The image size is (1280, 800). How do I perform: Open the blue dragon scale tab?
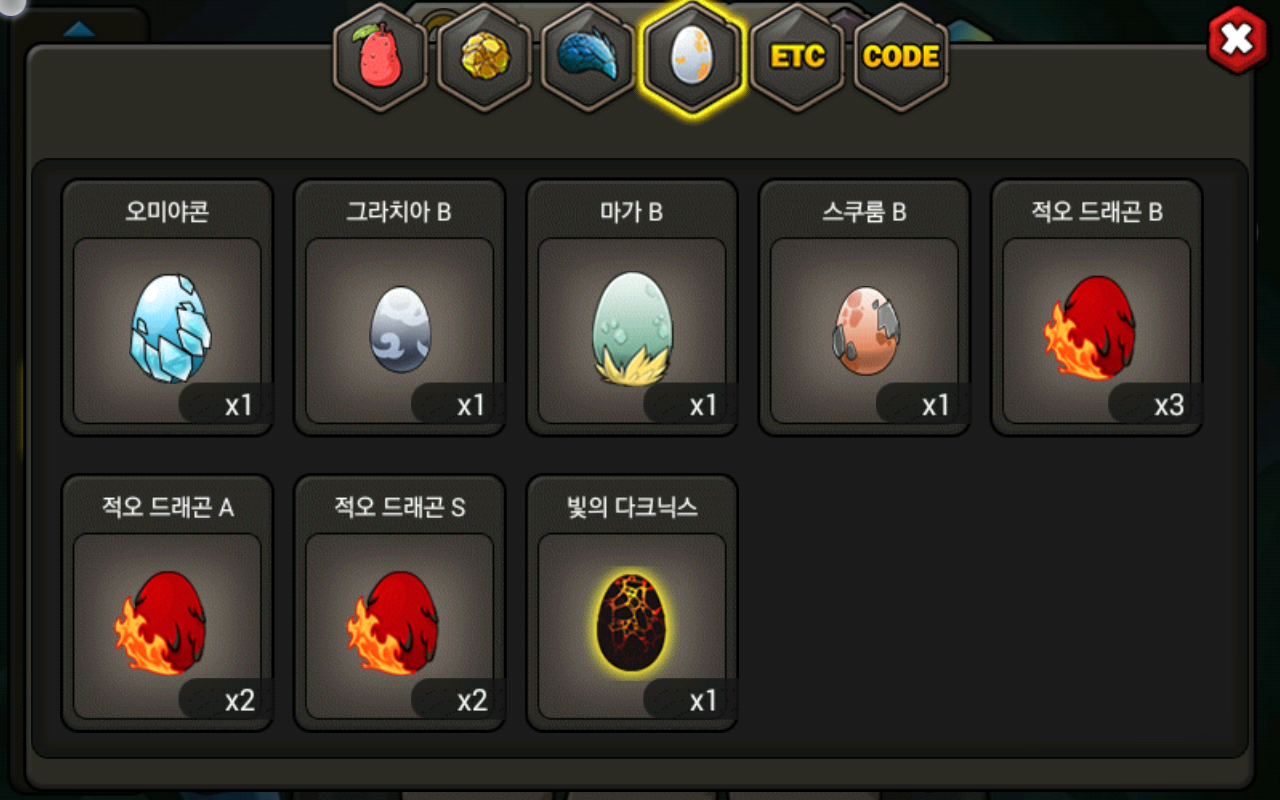point(589,57)
